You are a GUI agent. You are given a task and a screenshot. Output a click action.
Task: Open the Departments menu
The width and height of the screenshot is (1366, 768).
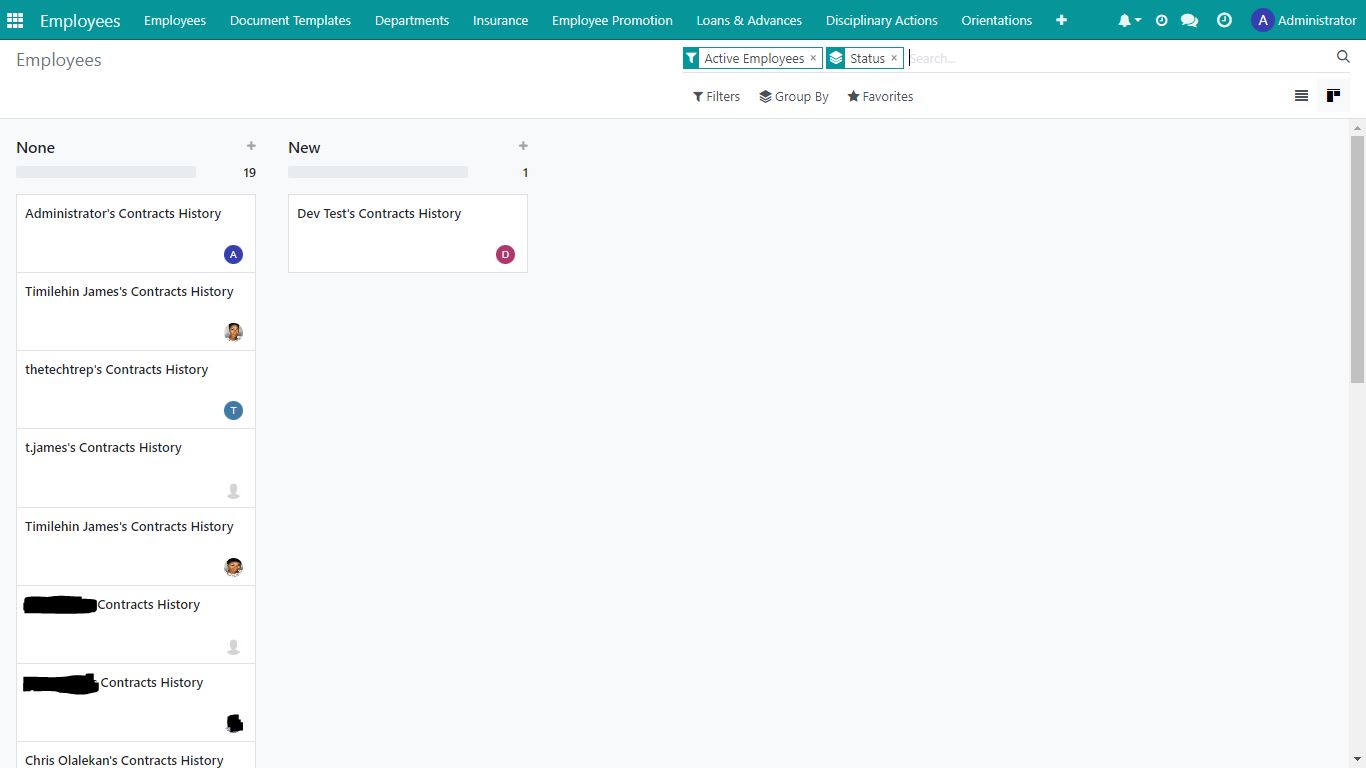click(412, 20)
